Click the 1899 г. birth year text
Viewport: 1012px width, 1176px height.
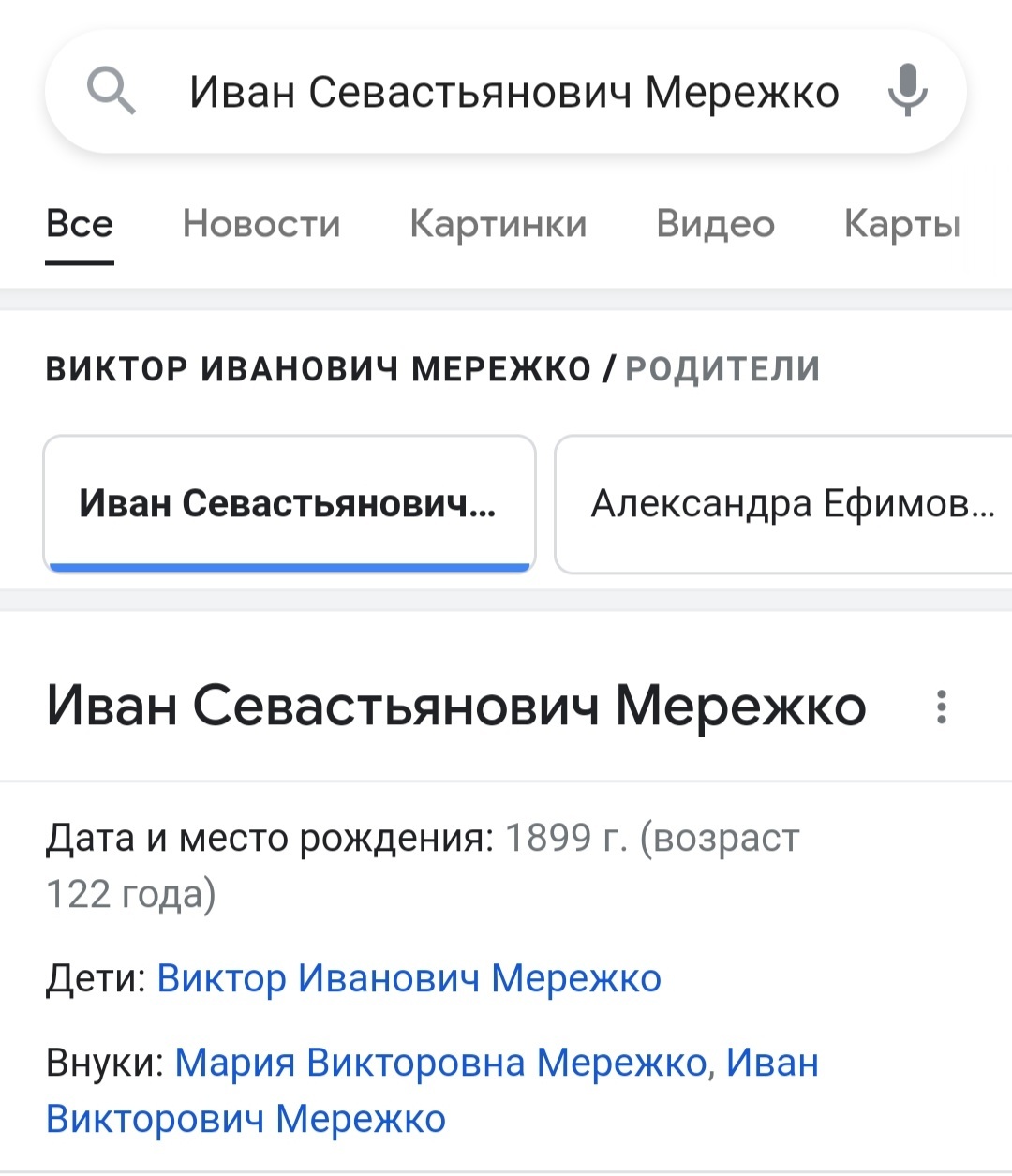[x=566, y=838]
